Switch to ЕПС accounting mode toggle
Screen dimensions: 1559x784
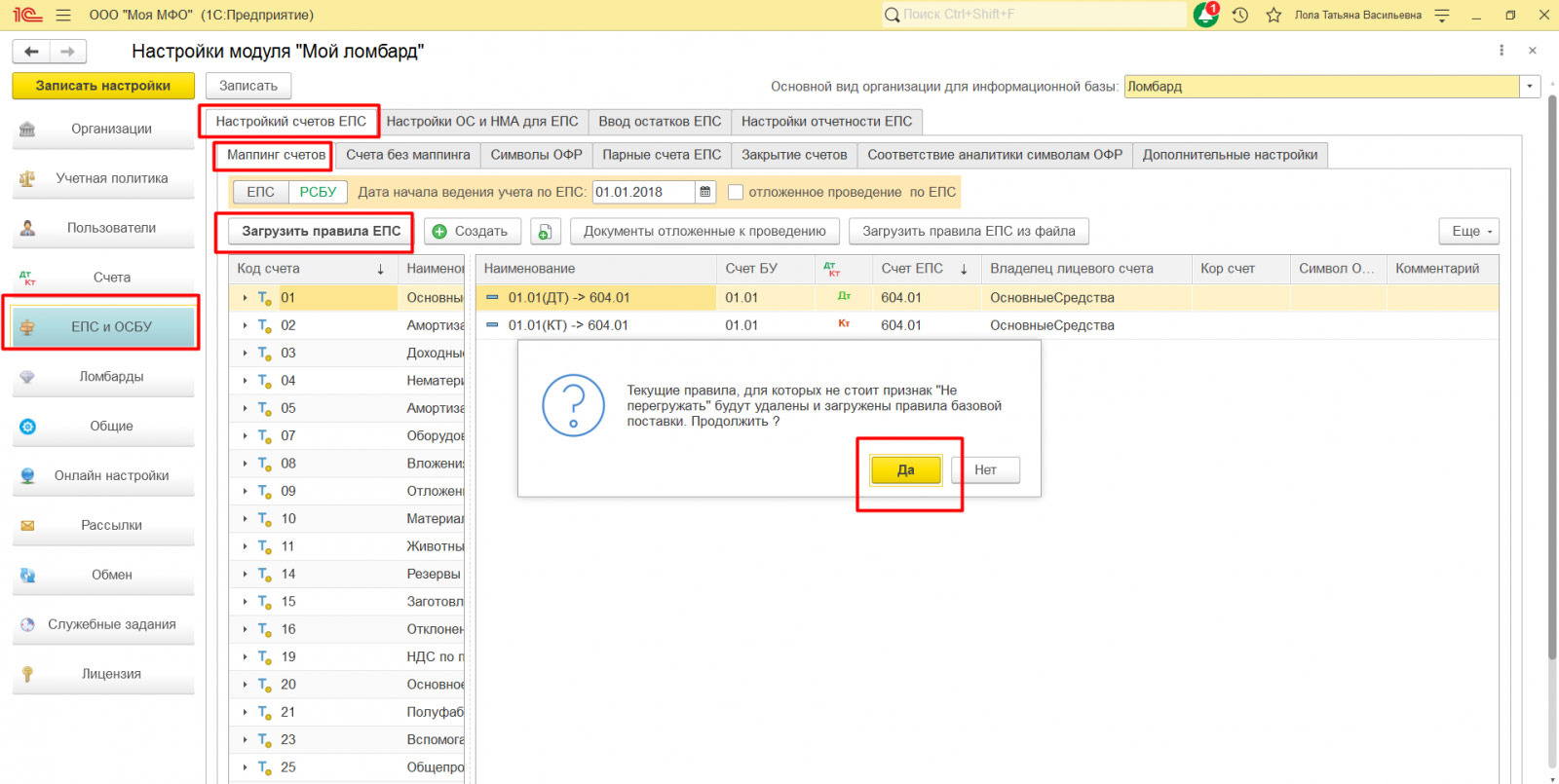coord(260,192)
